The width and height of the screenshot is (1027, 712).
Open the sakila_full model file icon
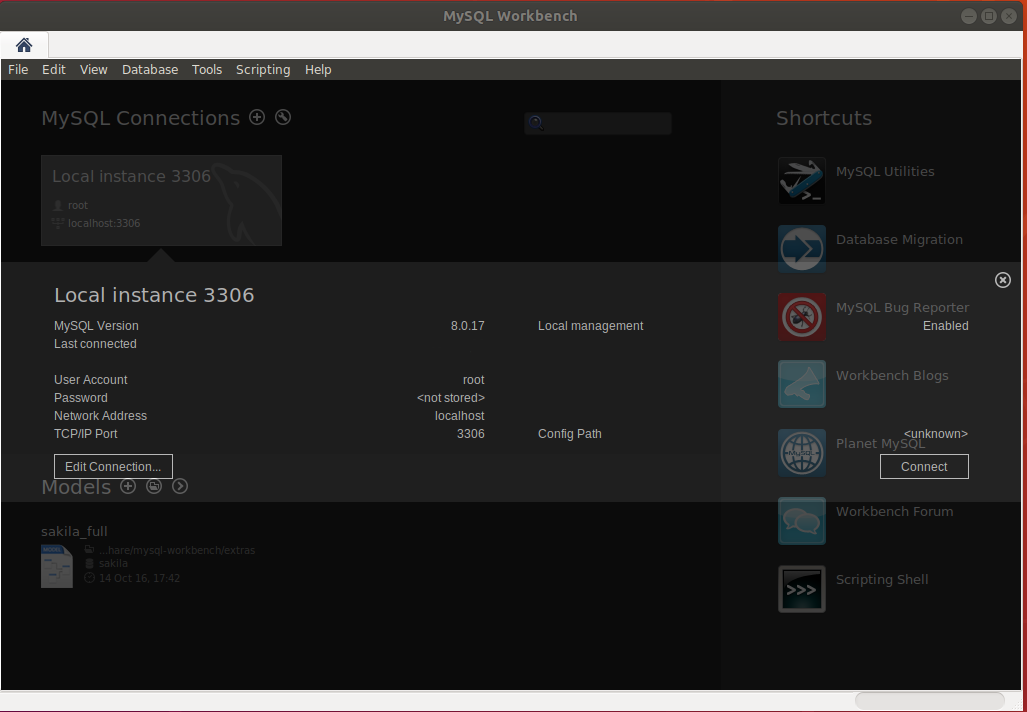click(57, 566)
